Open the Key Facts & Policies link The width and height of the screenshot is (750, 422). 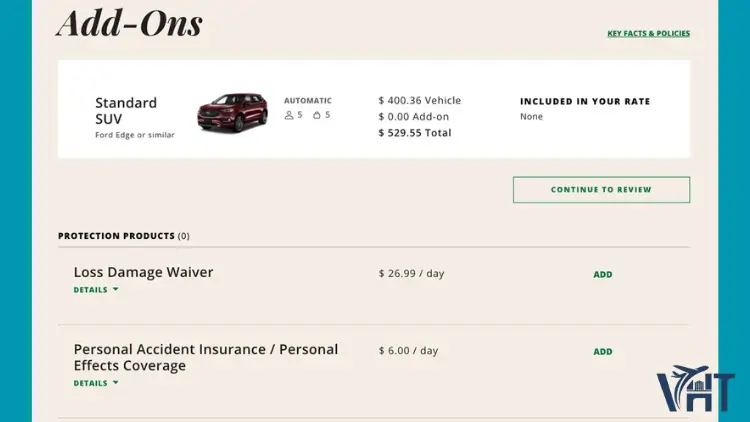[x=648, y=34]
